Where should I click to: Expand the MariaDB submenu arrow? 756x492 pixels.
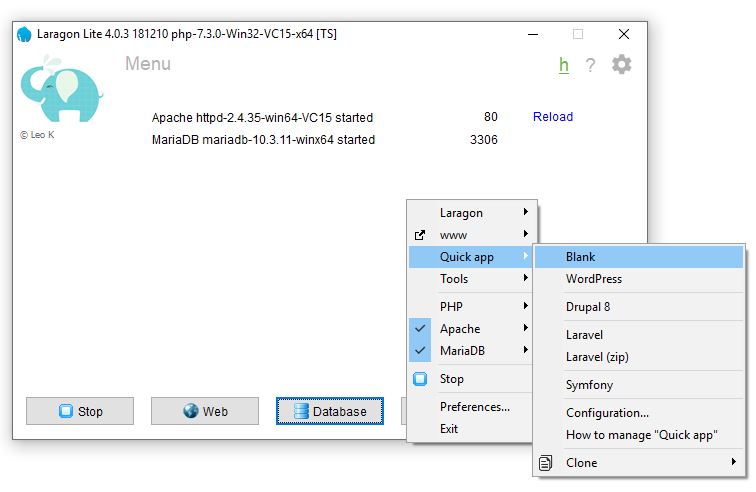[526, 350]
